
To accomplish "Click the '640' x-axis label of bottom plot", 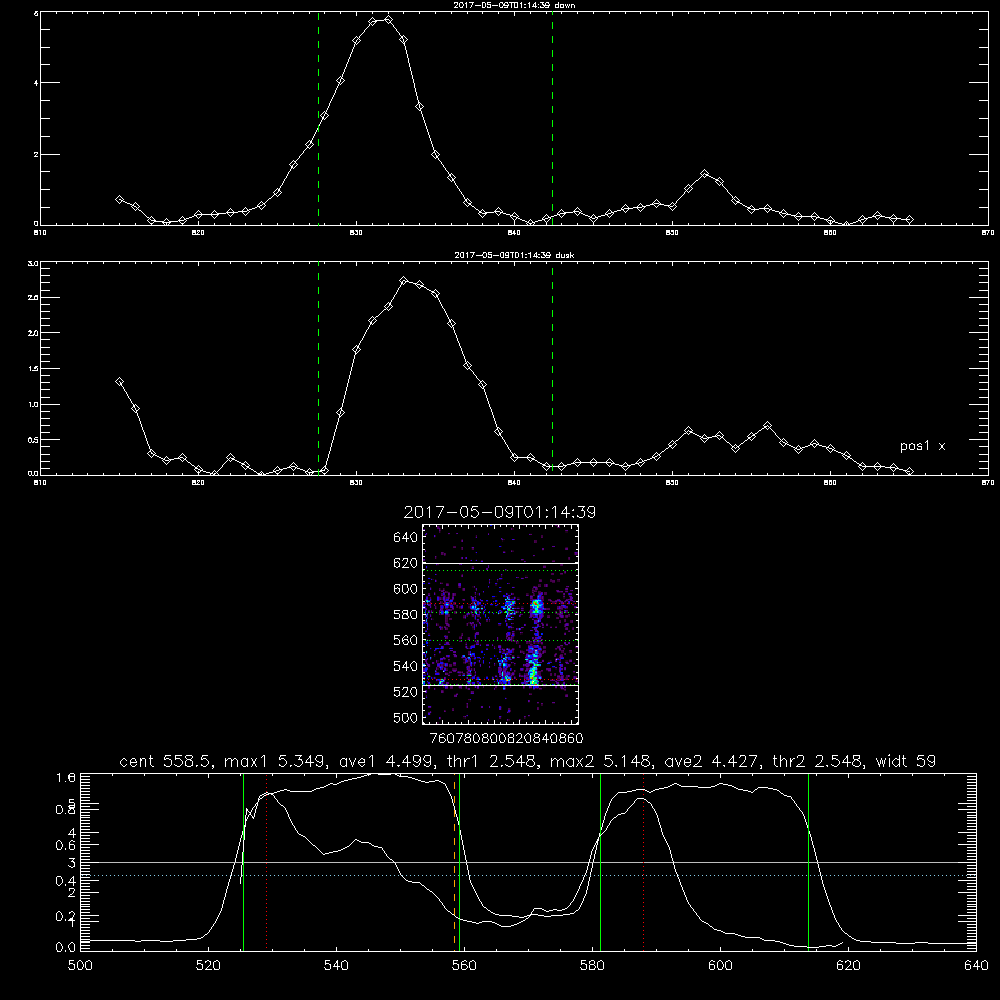I will click(976, 966).
